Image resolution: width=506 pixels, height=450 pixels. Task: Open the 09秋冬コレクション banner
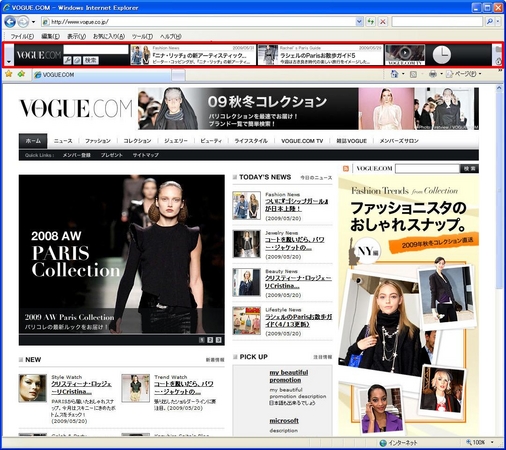coord(308,109)
